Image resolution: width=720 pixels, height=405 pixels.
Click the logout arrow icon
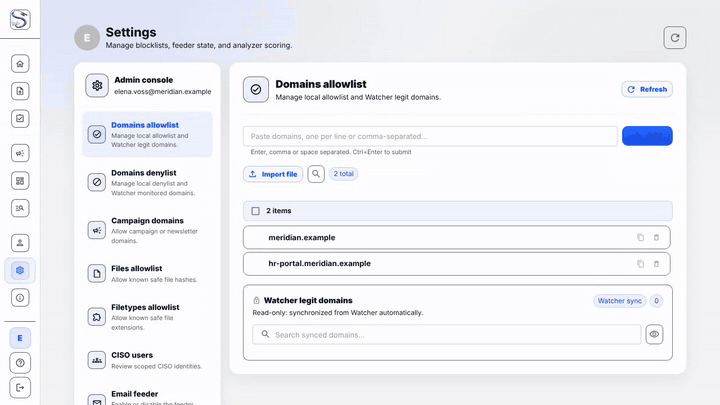click(20, 388)
